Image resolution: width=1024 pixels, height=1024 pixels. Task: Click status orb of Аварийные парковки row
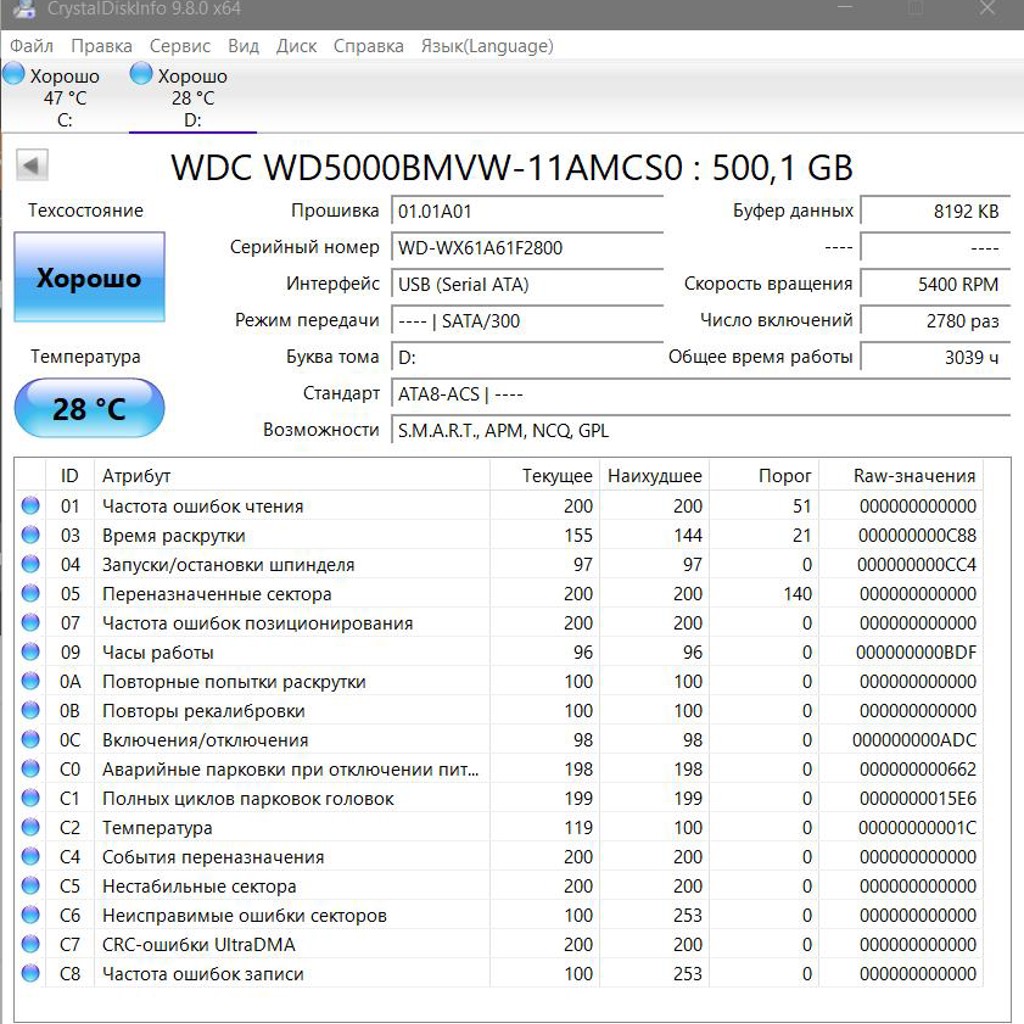tap(31, 769)
